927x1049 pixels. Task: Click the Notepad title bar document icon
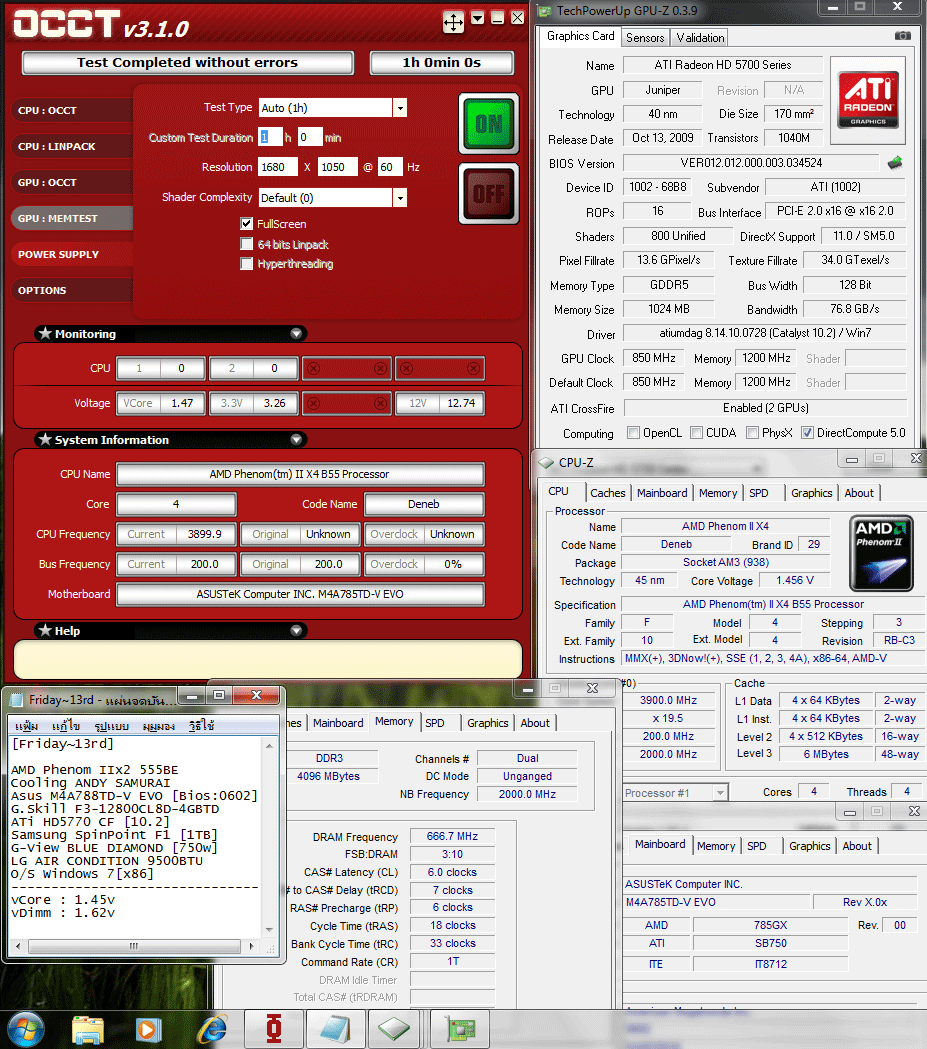point(17,700)
